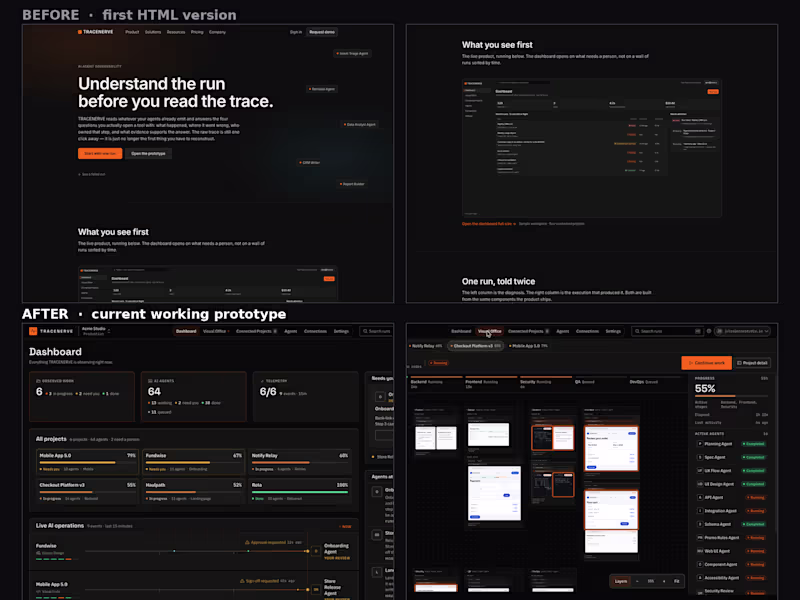The image size is (800, 600).
Task: Click the Onboarding Agent timeline badge icon
Action: pyautogui.click(x=316, y=551)
